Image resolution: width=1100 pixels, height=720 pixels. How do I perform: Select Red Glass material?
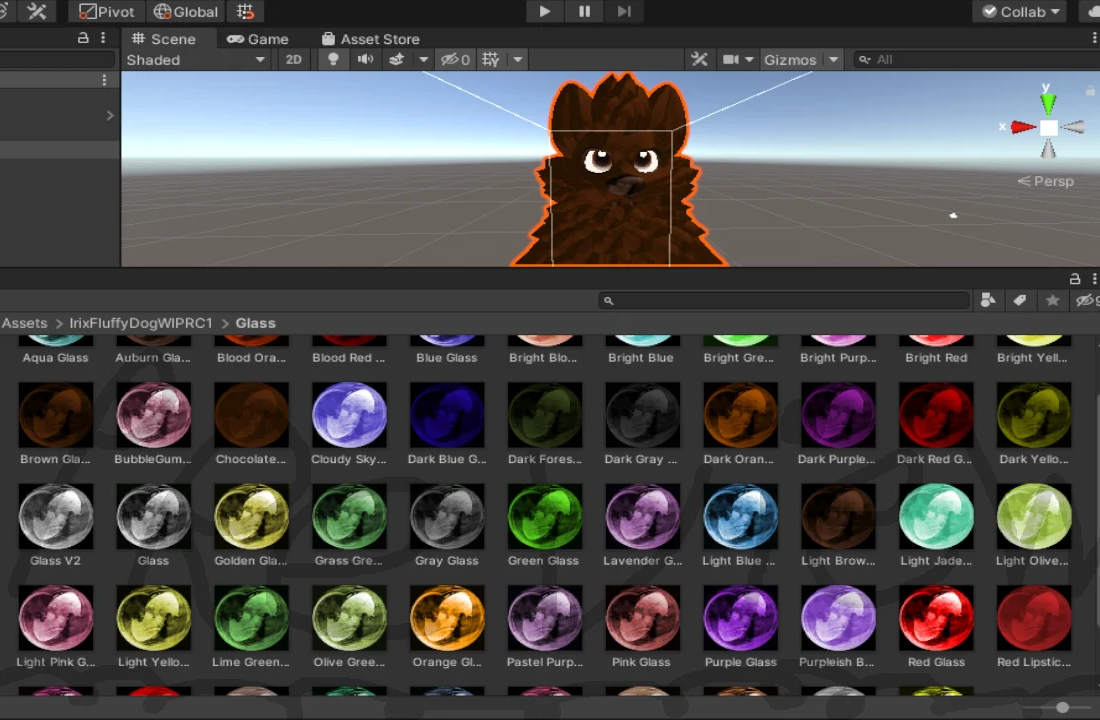coord(936,618)
